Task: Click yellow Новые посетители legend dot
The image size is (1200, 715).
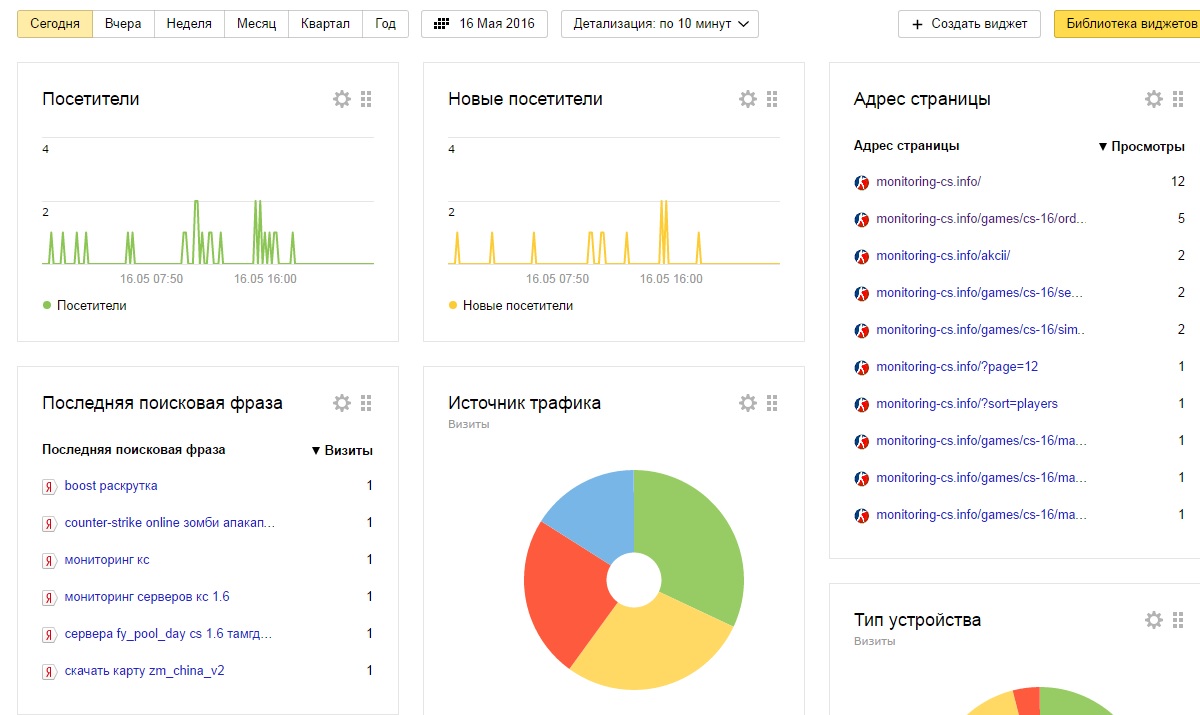Action: (452, 305)
